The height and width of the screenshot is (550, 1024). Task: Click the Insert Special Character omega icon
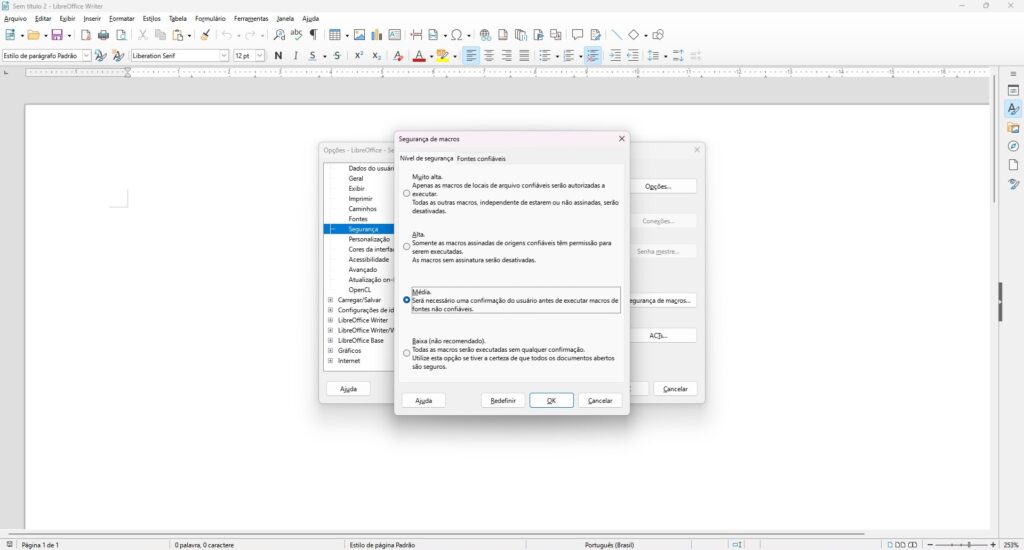pyautogui.click(x=456, y=35)
